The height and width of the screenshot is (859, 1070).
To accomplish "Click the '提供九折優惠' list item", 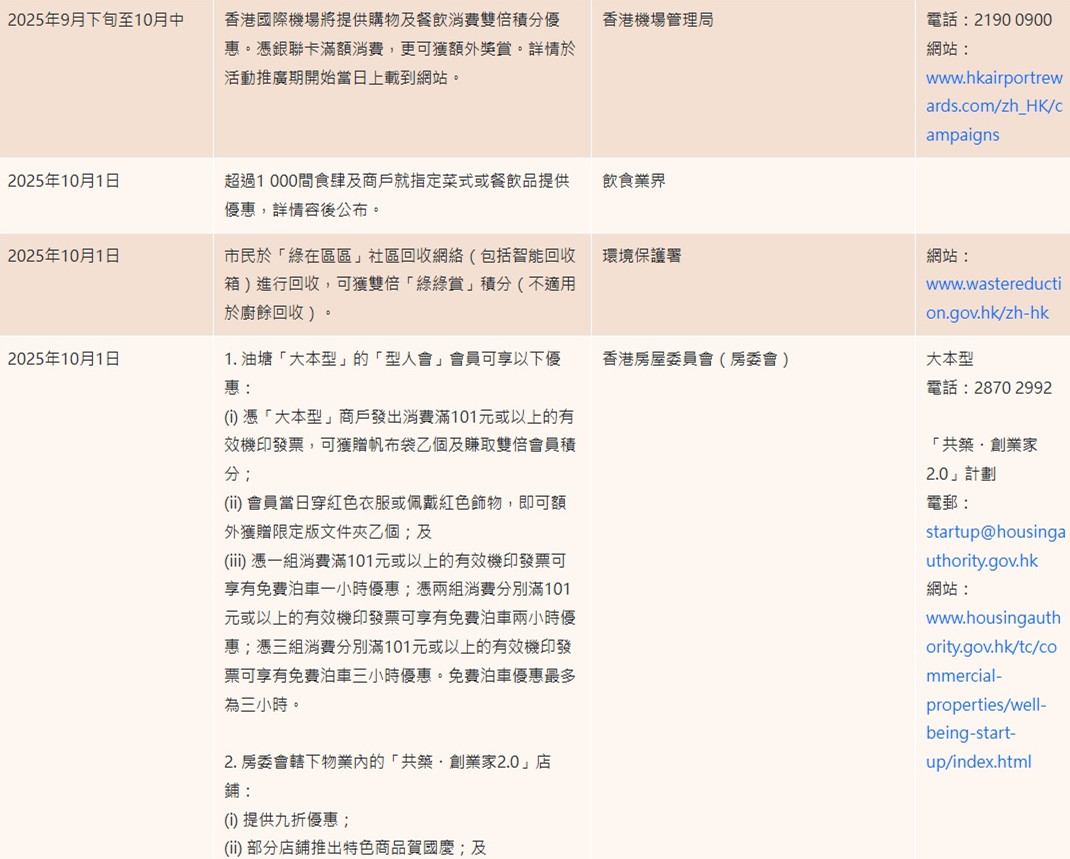I will tap(288, 820).
